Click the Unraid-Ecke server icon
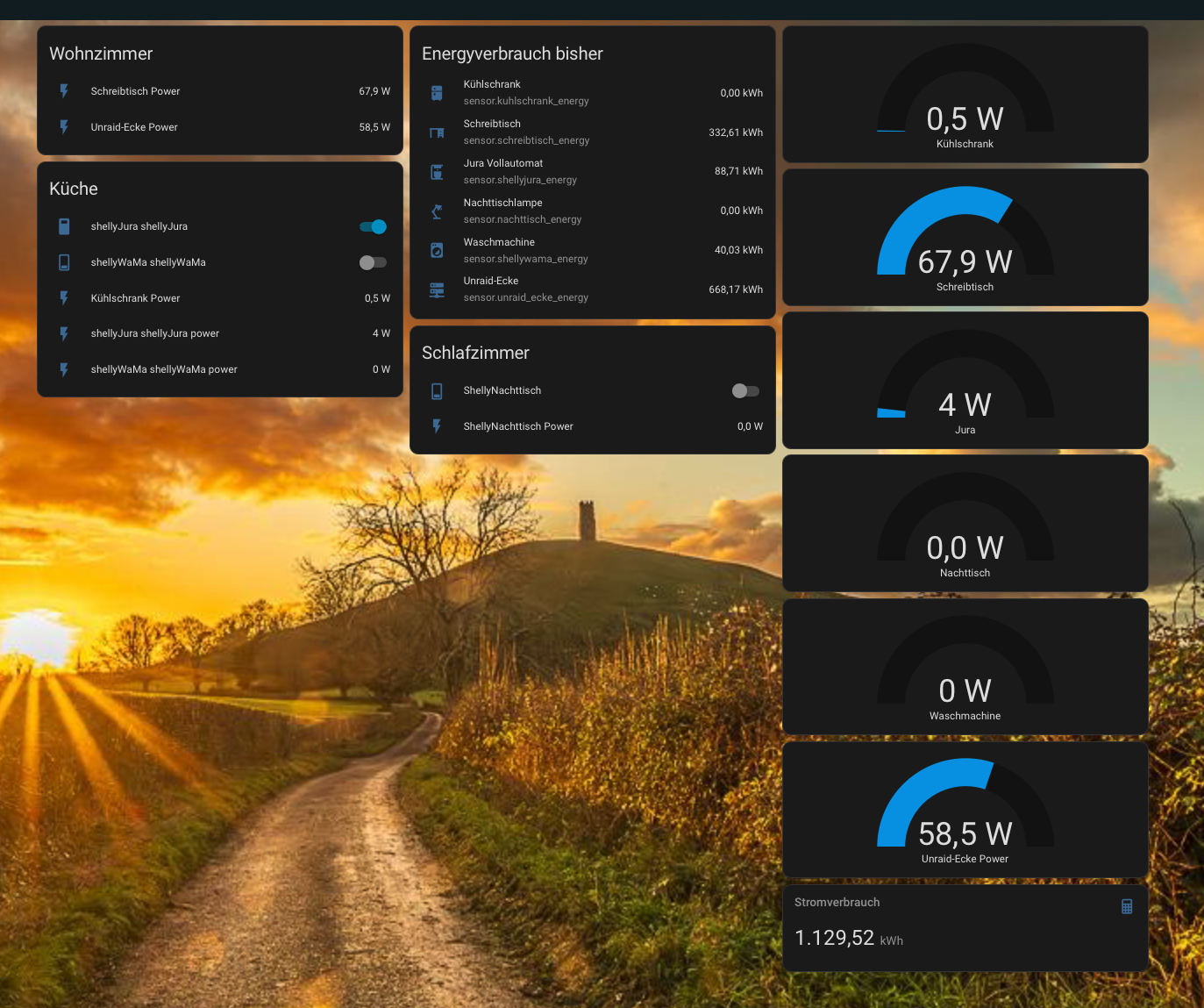The height and width of the screenshot is (1008, 1204). tap(437, 290)
